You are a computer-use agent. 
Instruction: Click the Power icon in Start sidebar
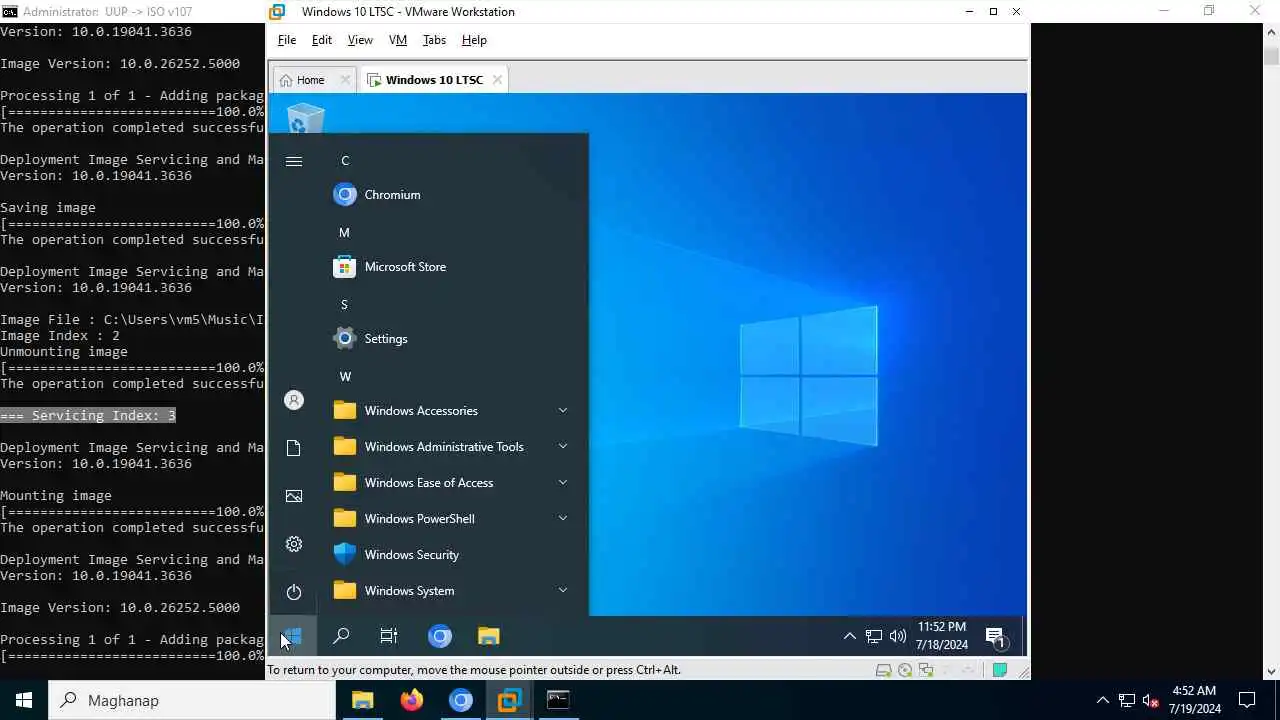click(294, 592)
